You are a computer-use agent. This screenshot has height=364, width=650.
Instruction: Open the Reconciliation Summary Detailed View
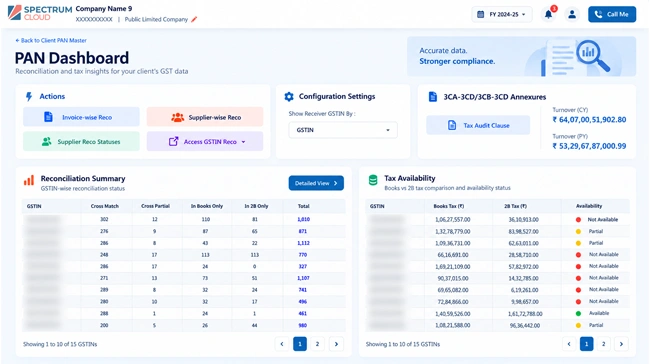[316, 183]
